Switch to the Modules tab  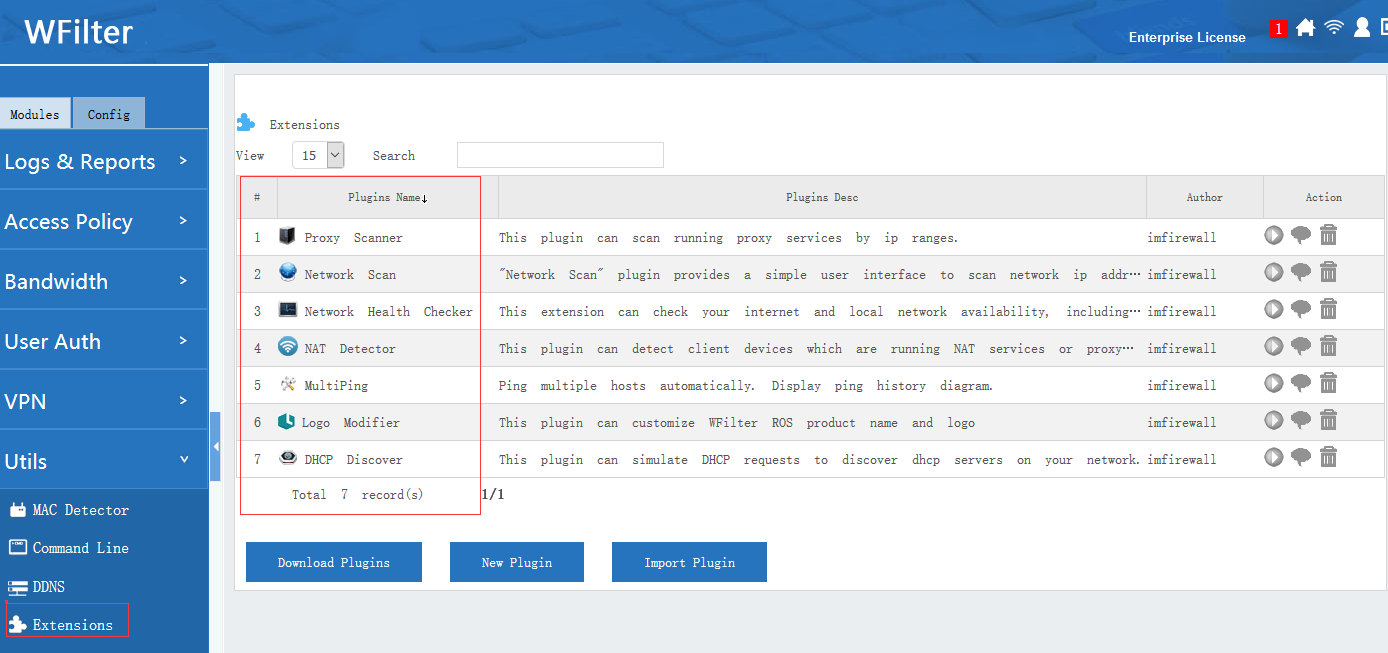[35, 114]
